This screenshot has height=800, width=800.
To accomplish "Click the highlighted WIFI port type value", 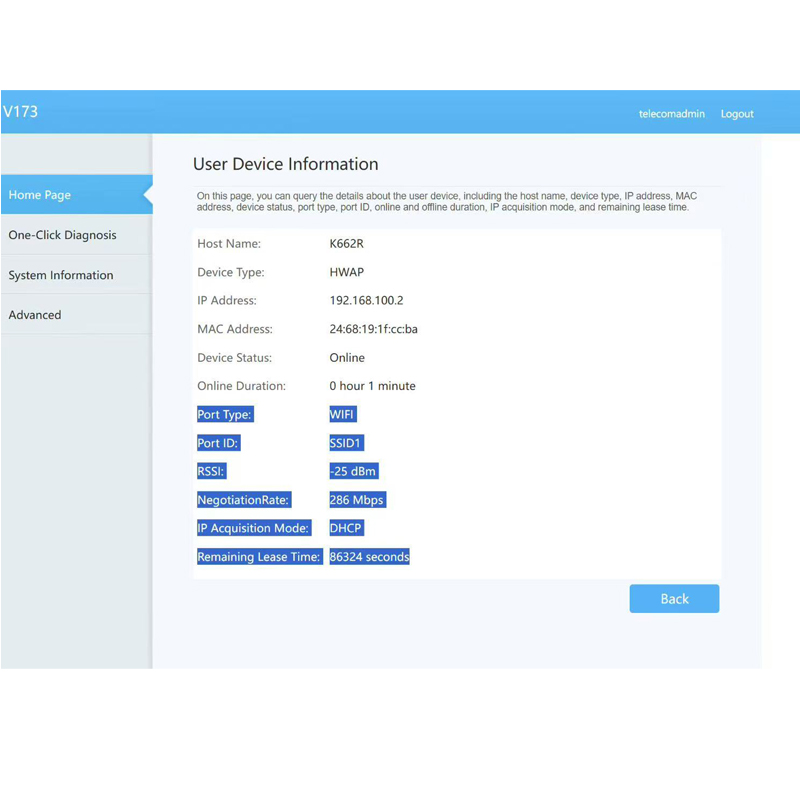I will (342, 414).
